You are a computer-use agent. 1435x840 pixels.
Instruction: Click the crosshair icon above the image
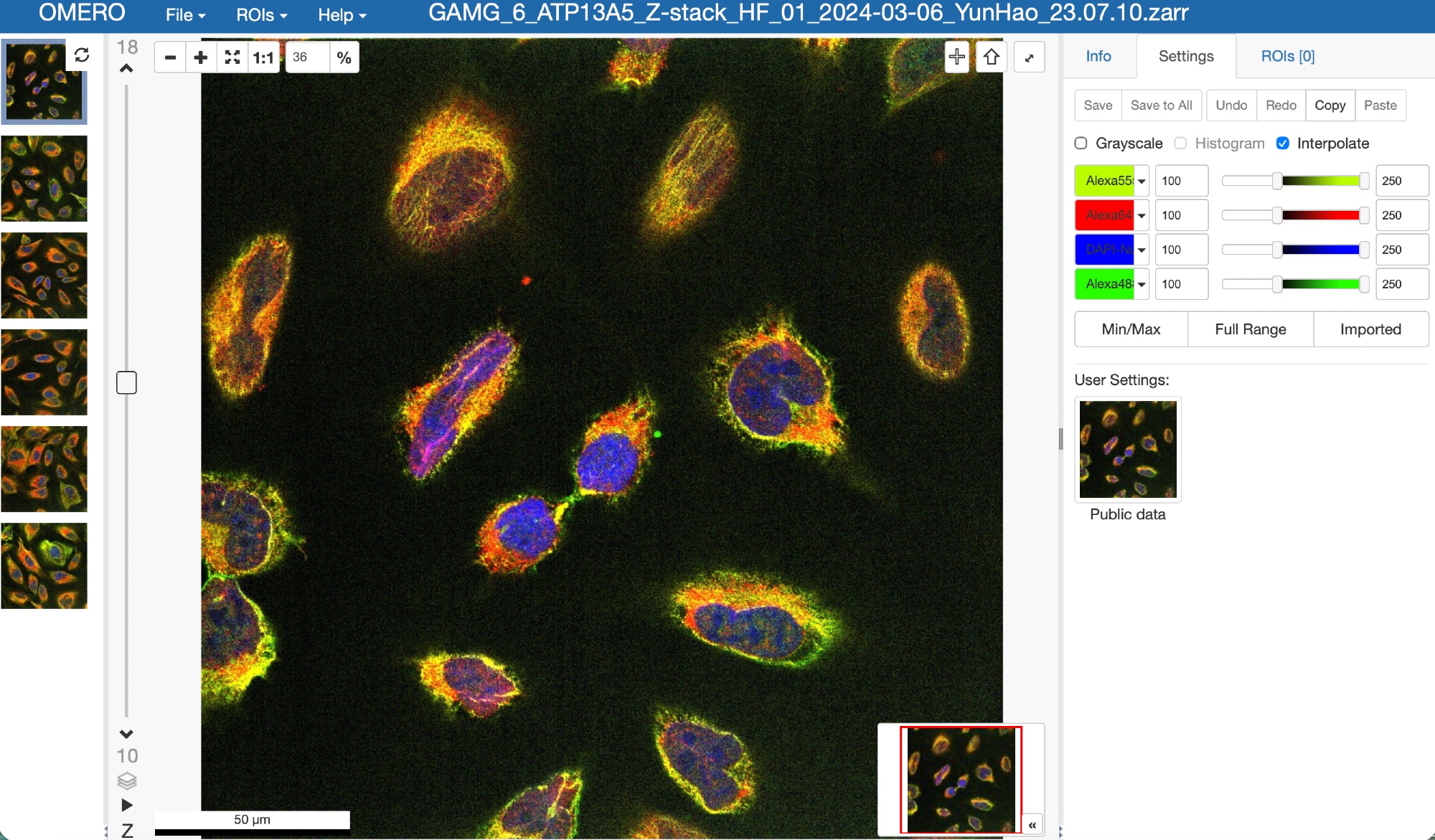click(956, 57)
